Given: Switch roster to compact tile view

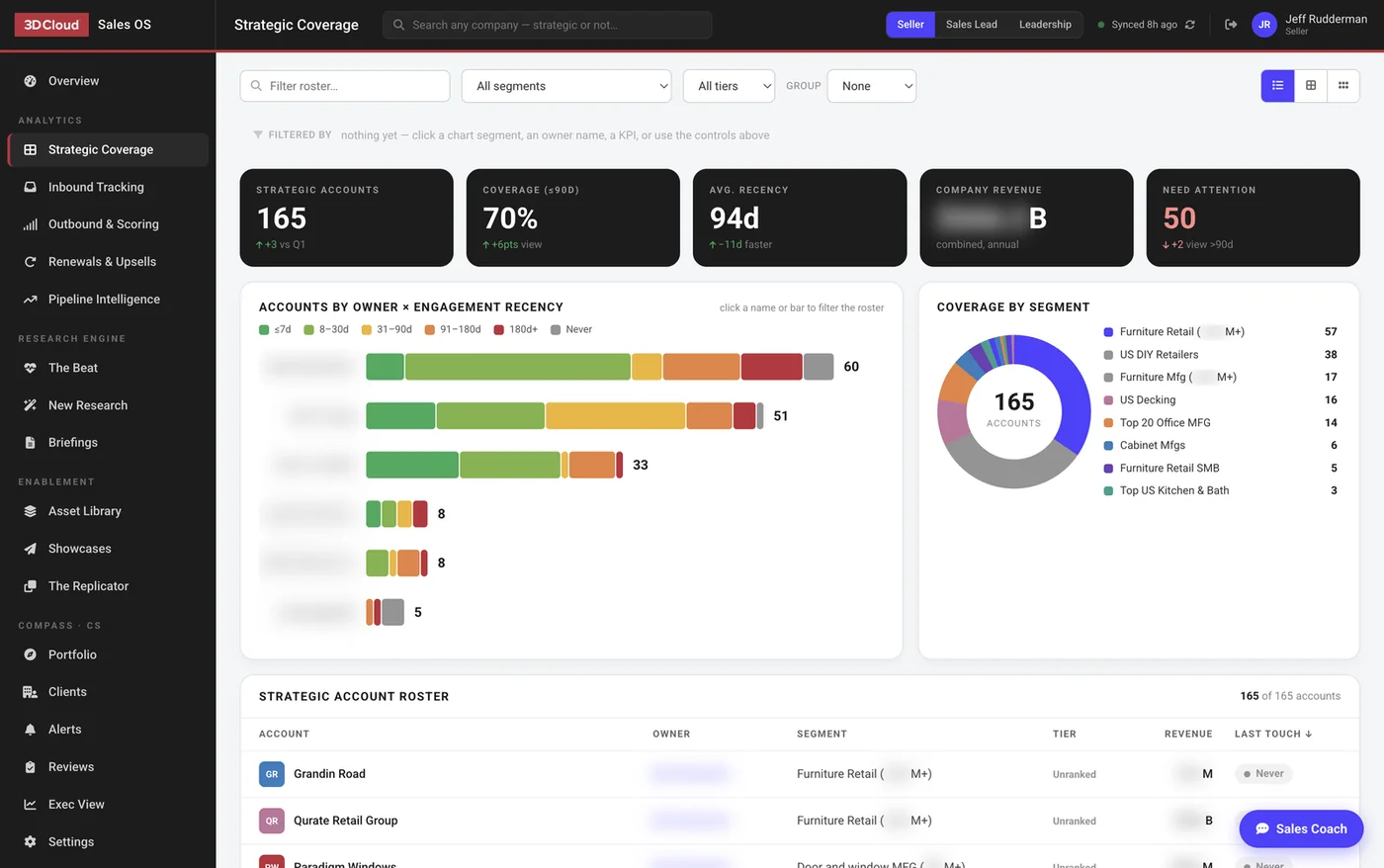Looking at the screenshot, I should [x=1343, y=86].
